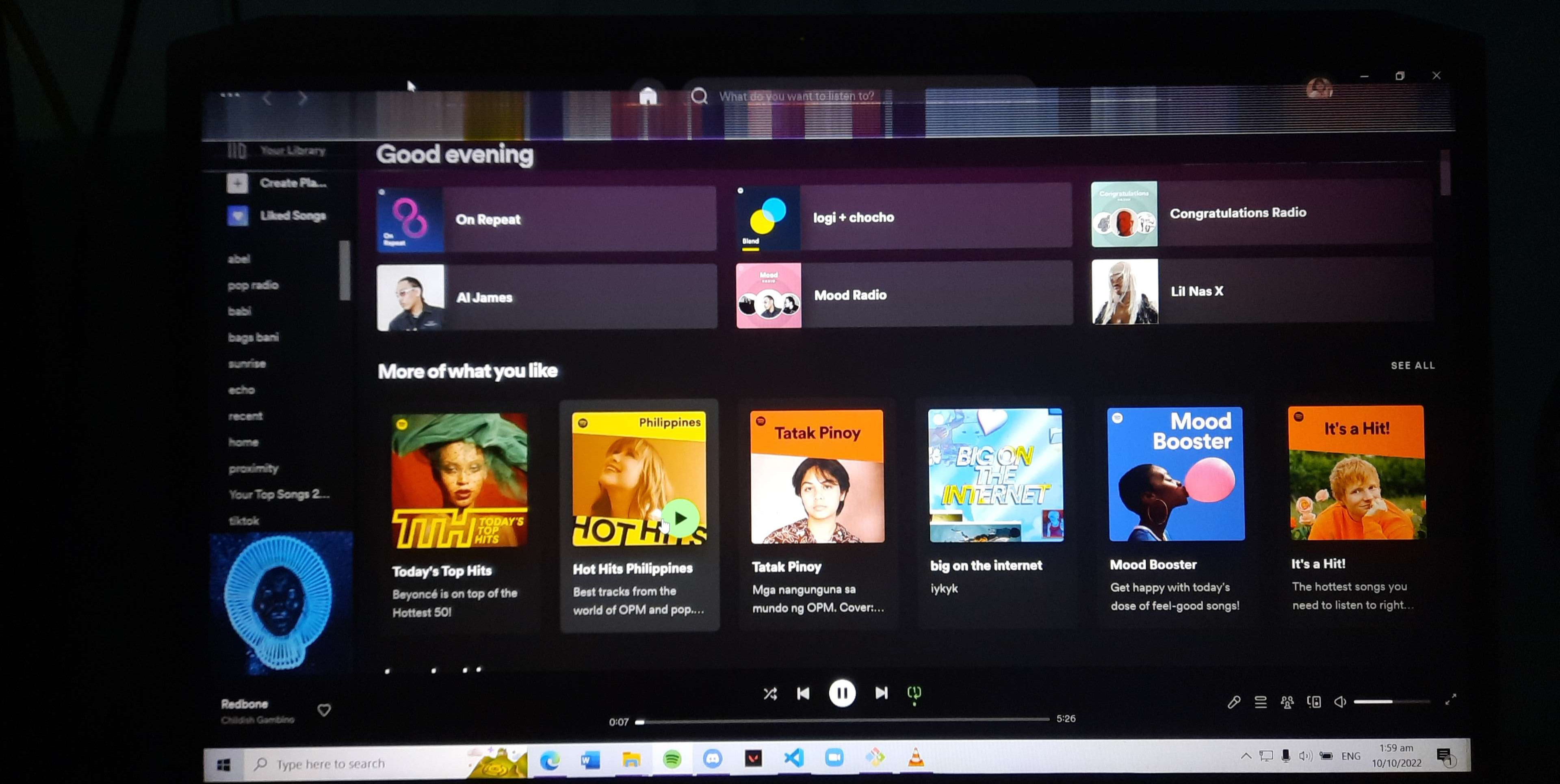Open the Mood Radio shortcut
This screenshot has width=1560, height=784.
pyautogui.click(x=905, y=295)
